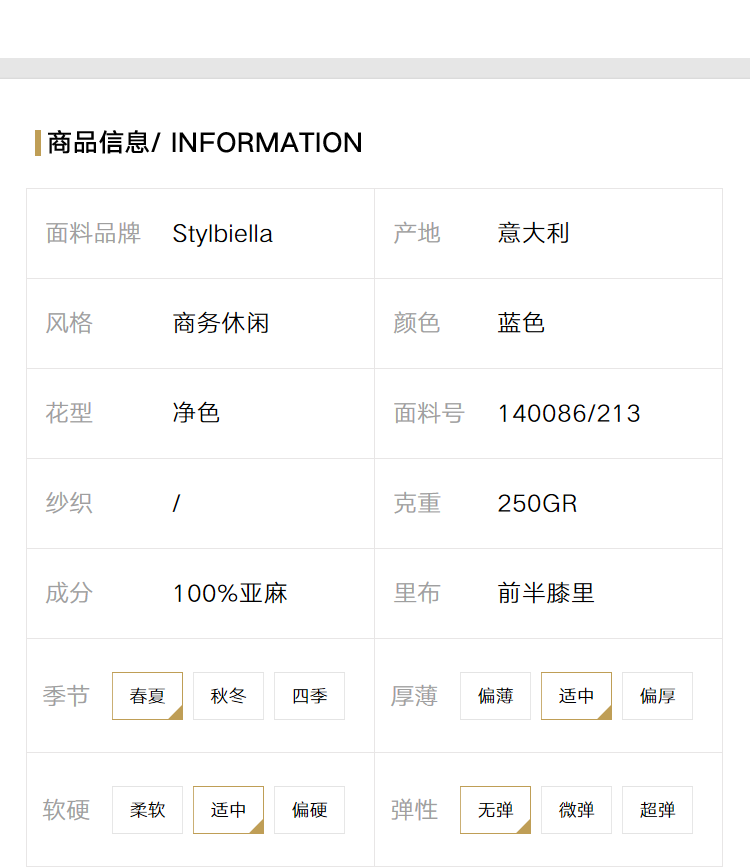Select the 秋冬 season option
750x867 pixels.
point(228,696)
